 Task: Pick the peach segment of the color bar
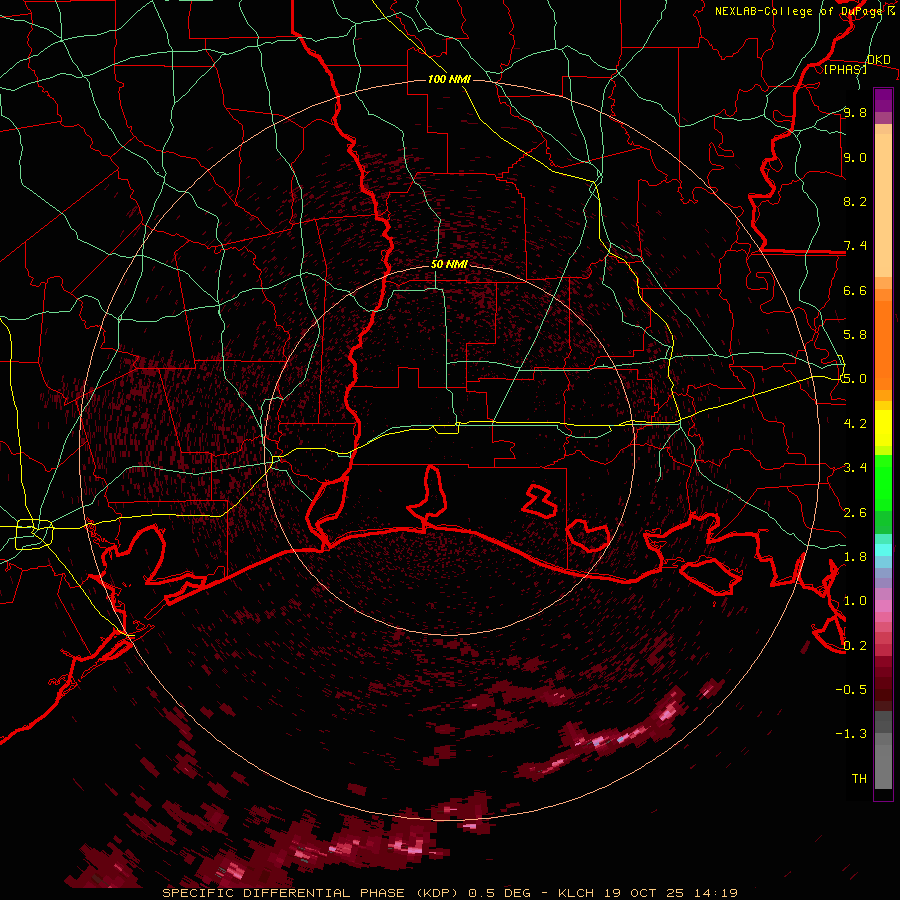pos(883,205)
